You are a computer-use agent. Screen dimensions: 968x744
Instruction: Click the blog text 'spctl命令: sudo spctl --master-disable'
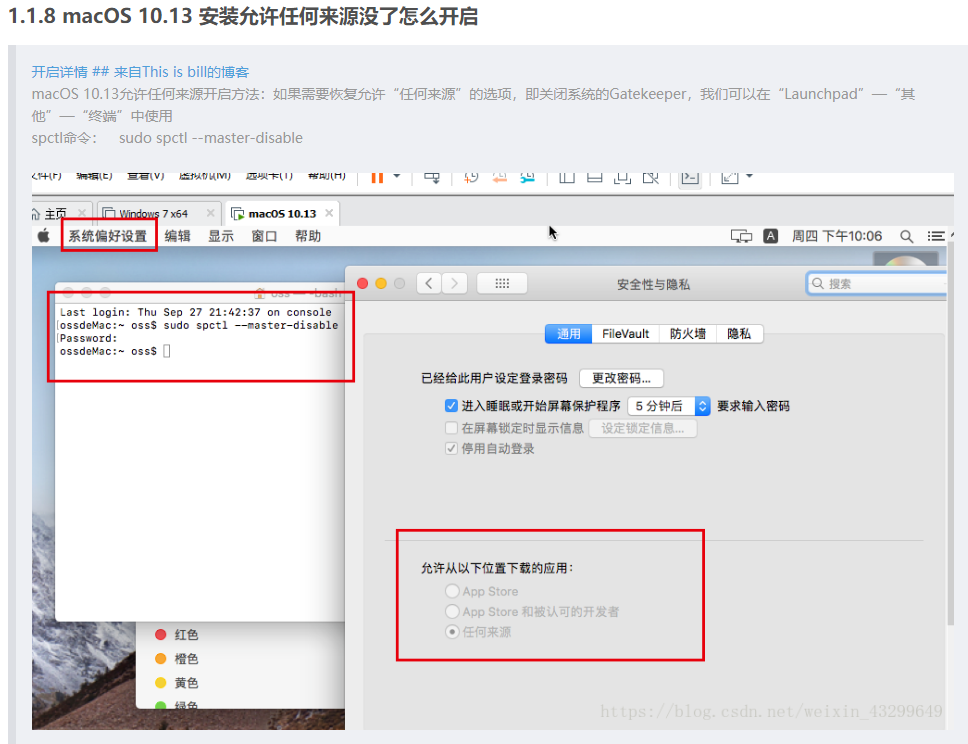167,138
